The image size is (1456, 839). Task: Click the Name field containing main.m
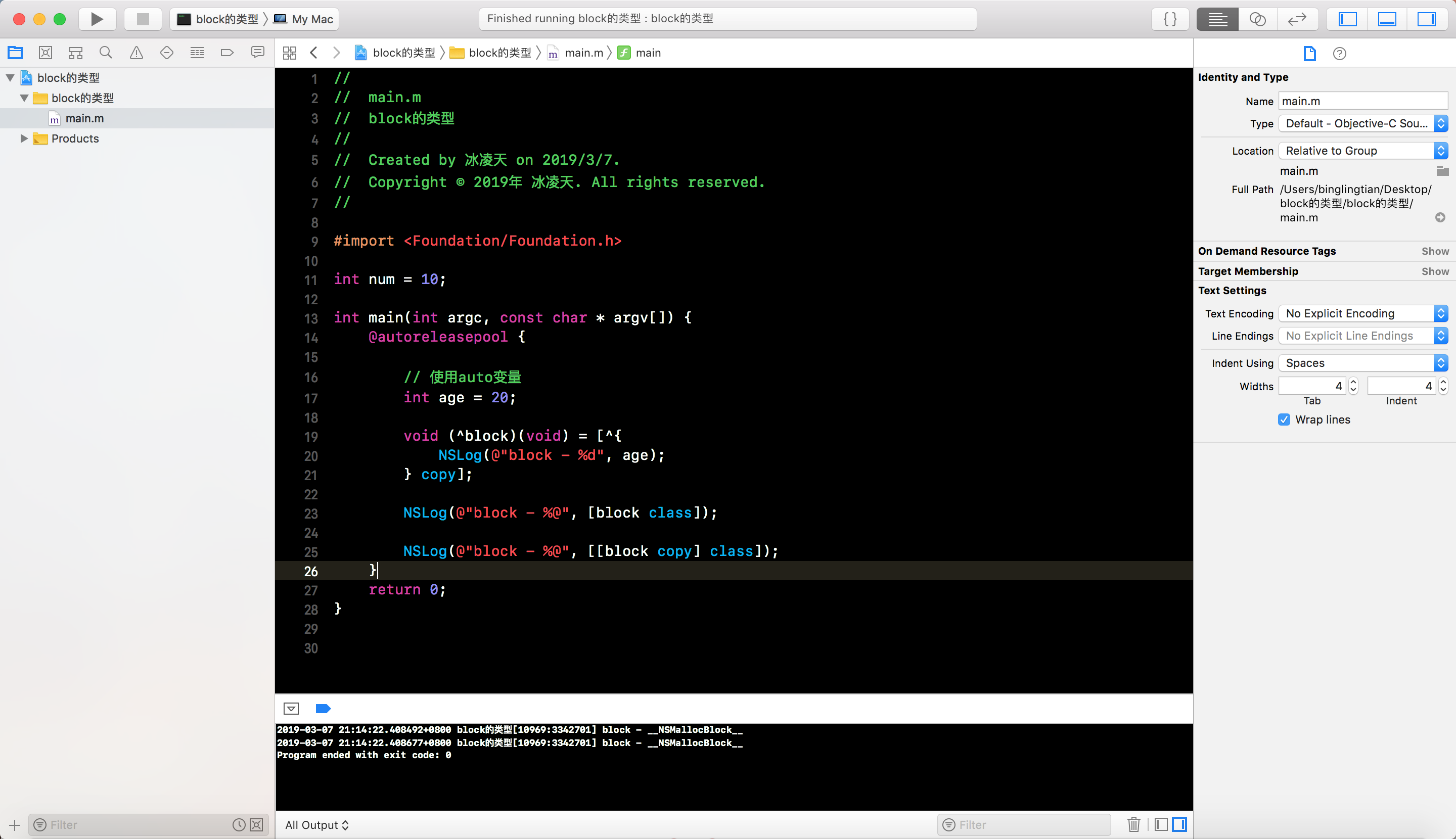pyautogui.click(x=1362, y=101)
